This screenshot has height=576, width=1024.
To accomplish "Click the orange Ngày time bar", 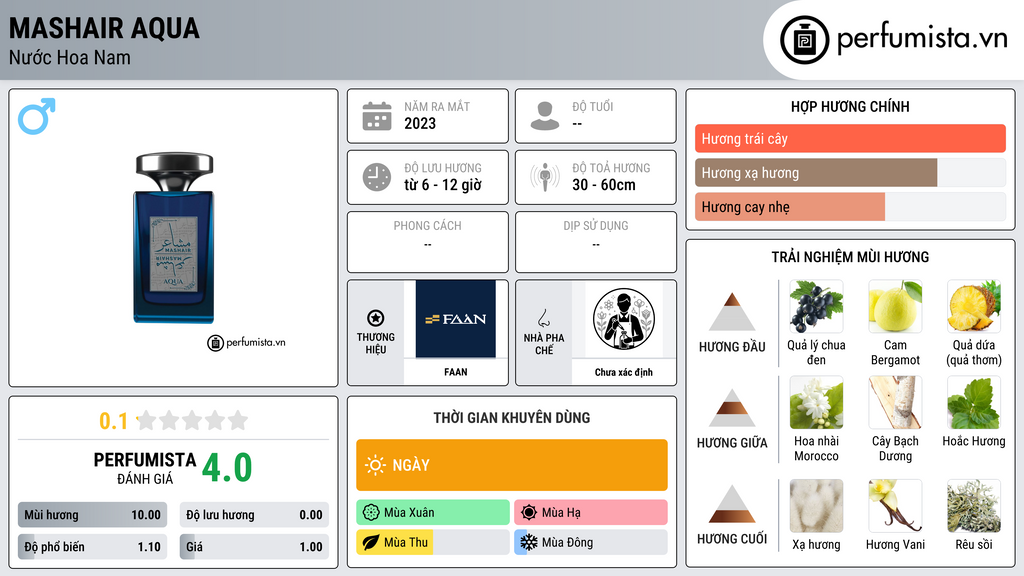I will (x=512, y=465).
